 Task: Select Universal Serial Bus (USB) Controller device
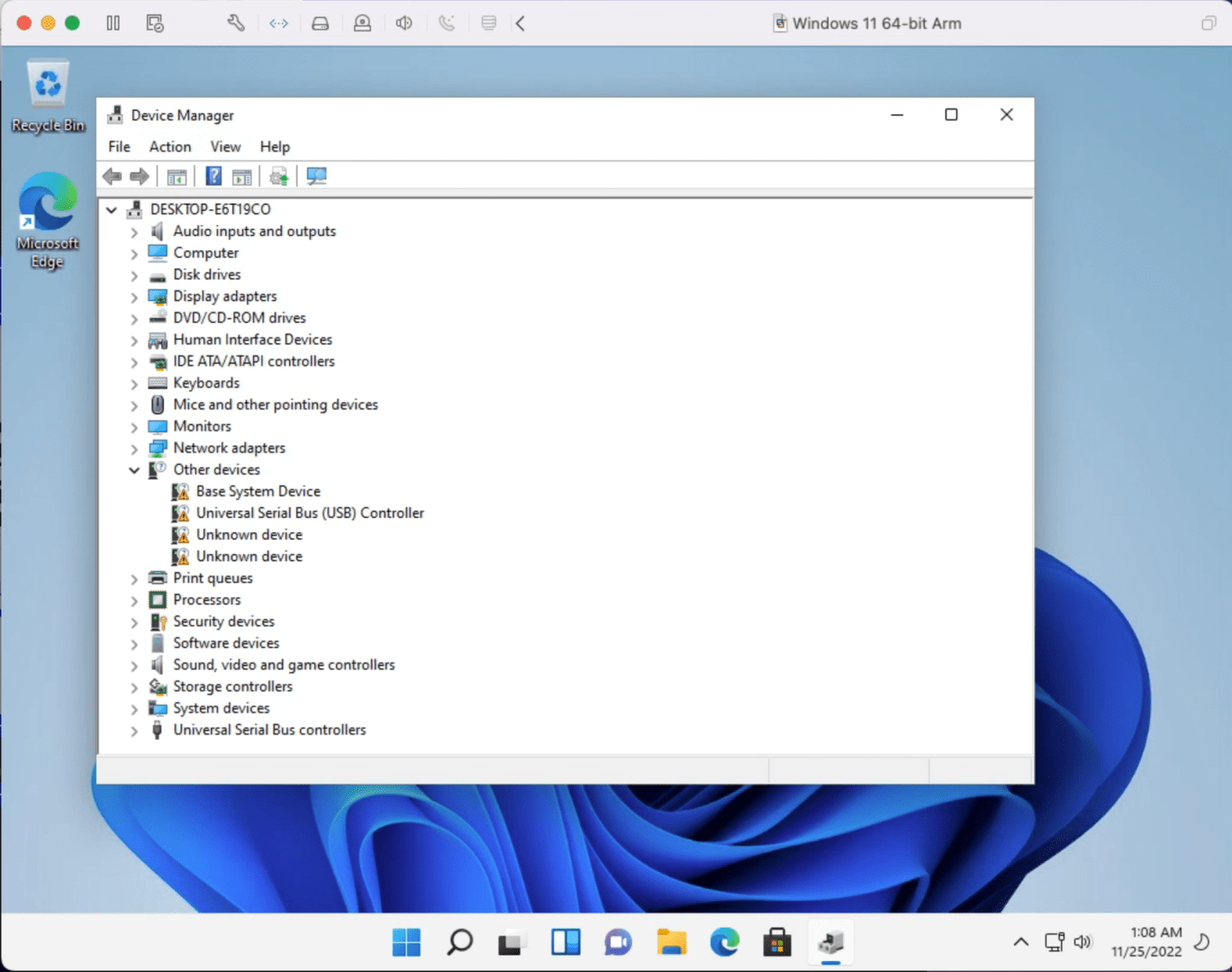pyautogui.click(x=310, y=513)
